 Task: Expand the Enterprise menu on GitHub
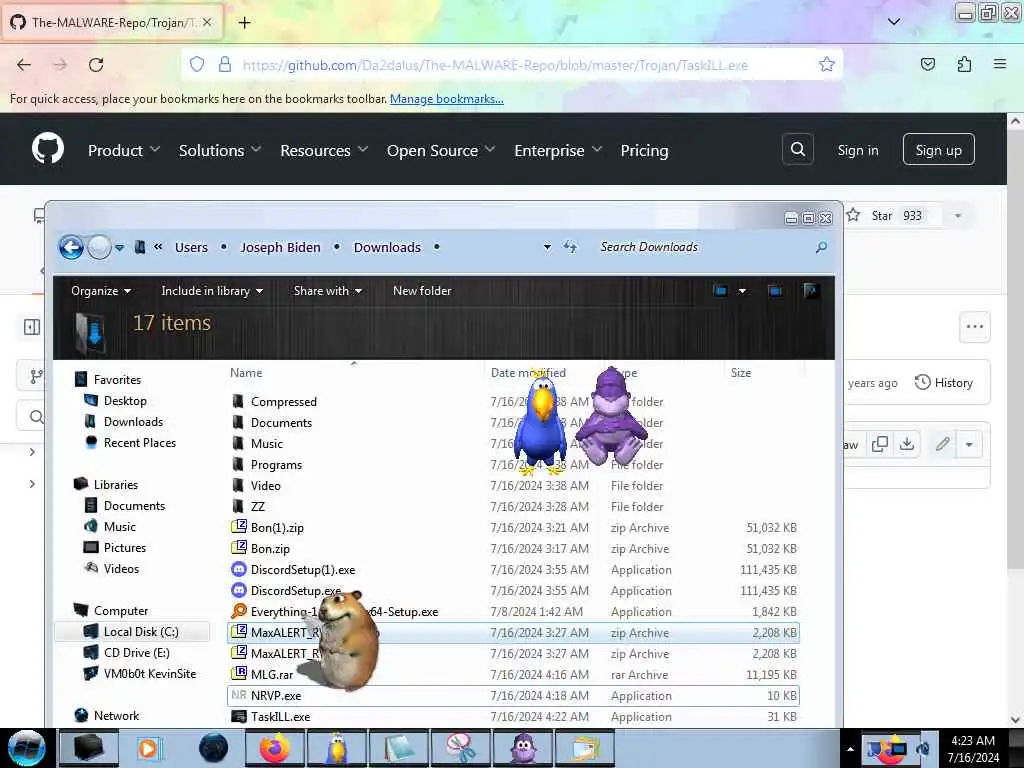click(558, 150)
